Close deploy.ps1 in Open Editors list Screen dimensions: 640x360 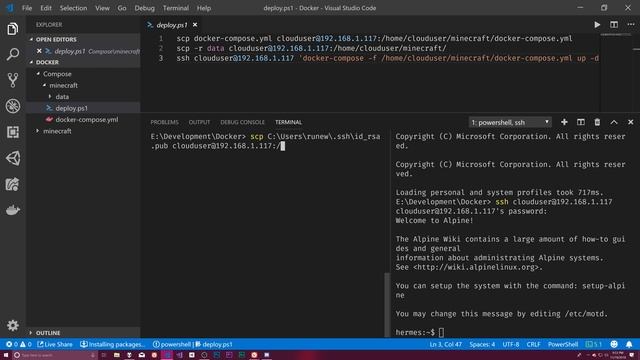tap(39, 51)
